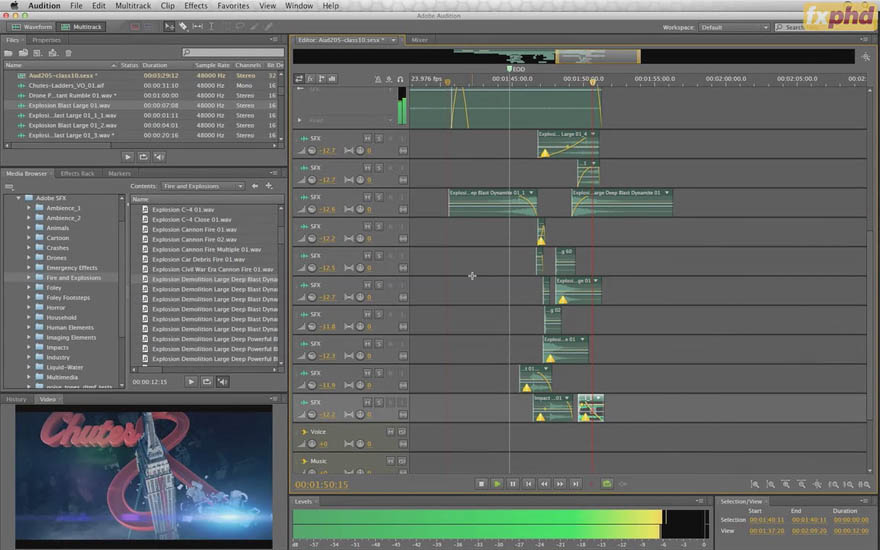
Task: Click the Multitrack view button
Action: 81,26
